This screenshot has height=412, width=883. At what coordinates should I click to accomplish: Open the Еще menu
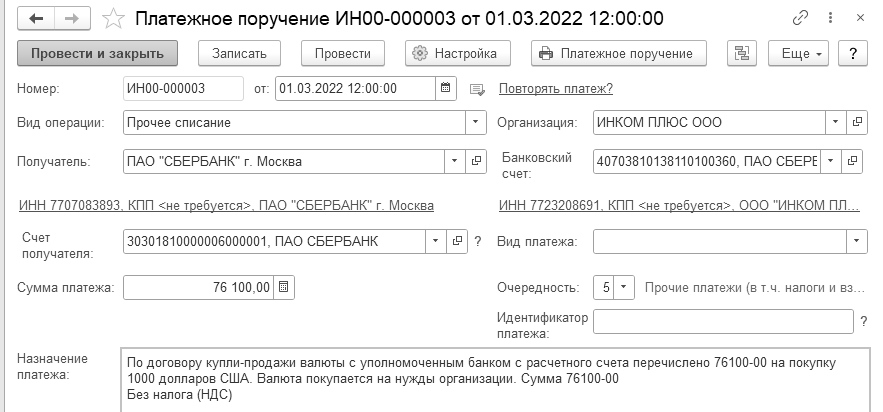point(799,53)
